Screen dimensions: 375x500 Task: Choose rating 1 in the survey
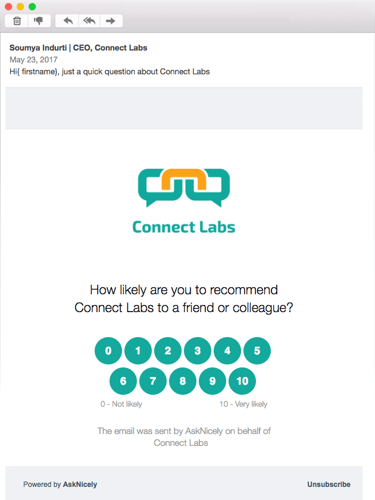(x=138, y=351)
